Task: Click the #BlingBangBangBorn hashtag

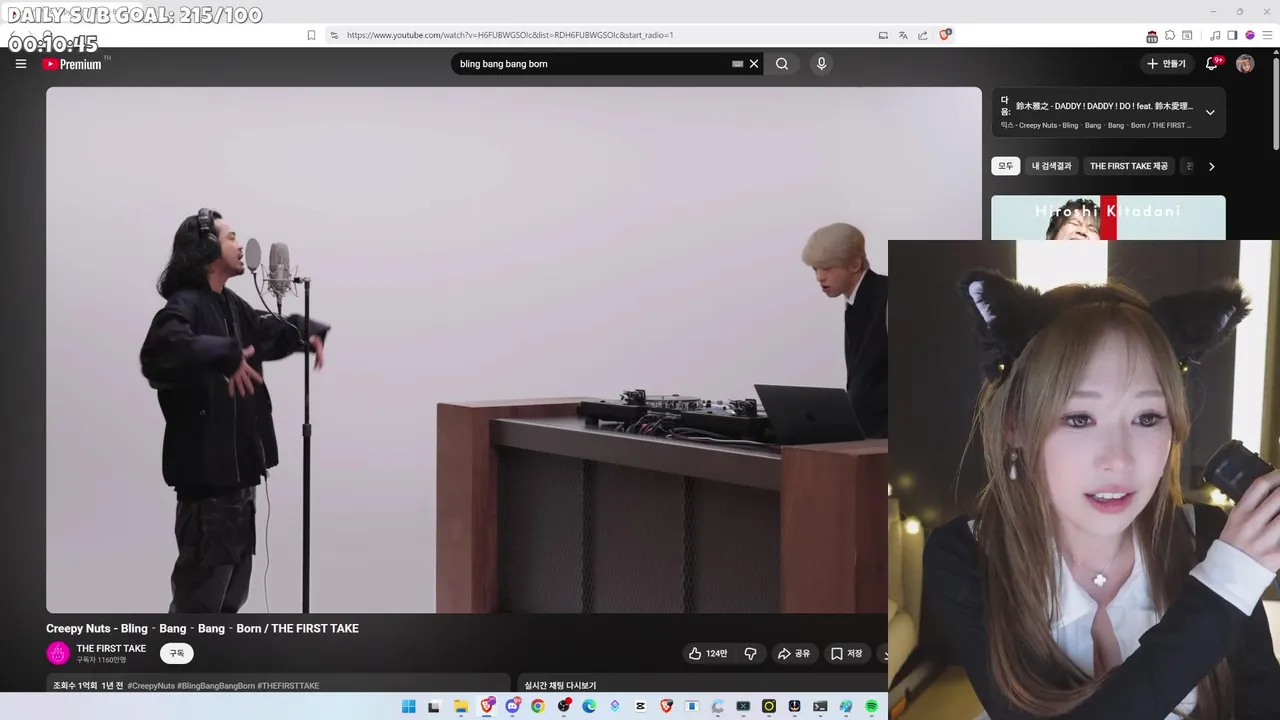Action: (x=216, y=686)
